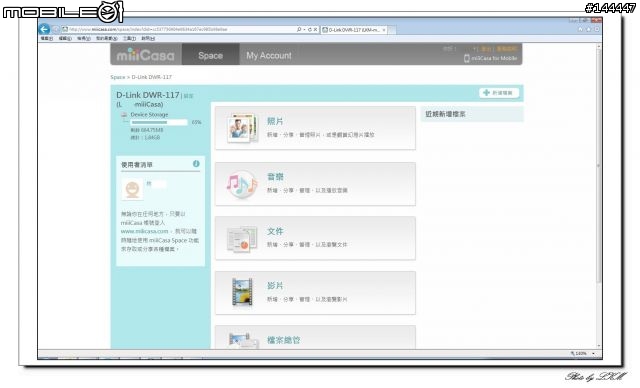Click the refresh icon in the address bar
The height and width of the screenshot is (388, 640).
coord(310,29)
